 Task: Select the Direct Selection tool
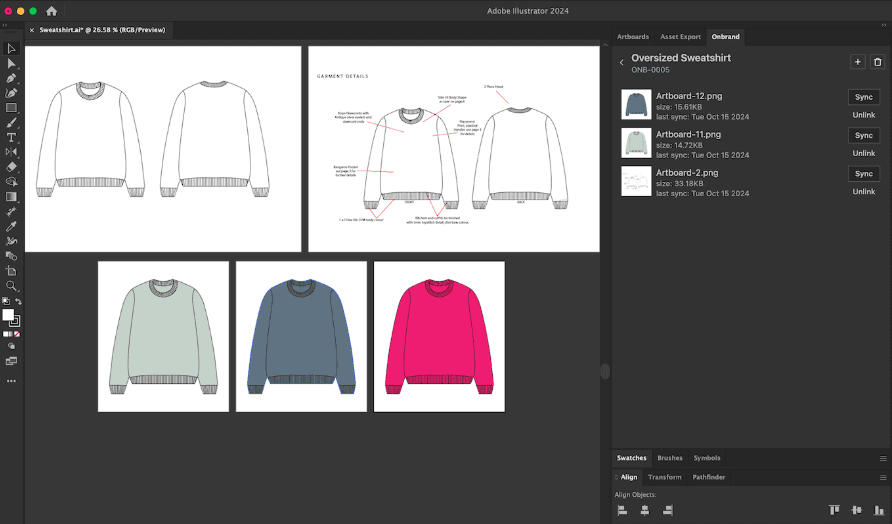[x=11, y=63]
